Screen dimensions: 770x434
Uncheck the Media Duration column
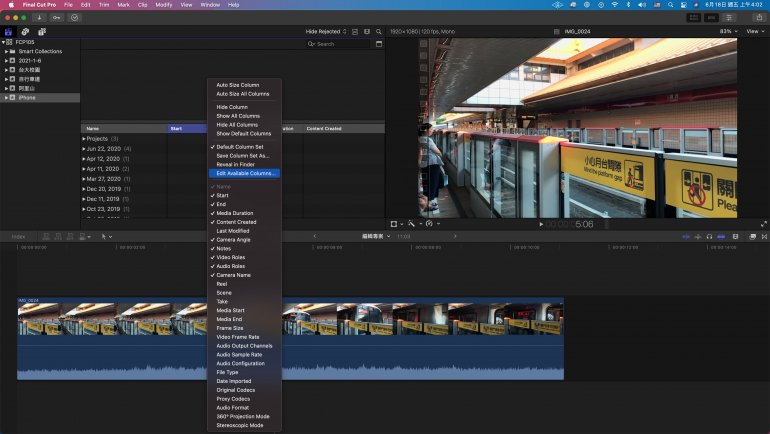click(x=235, y=213)
